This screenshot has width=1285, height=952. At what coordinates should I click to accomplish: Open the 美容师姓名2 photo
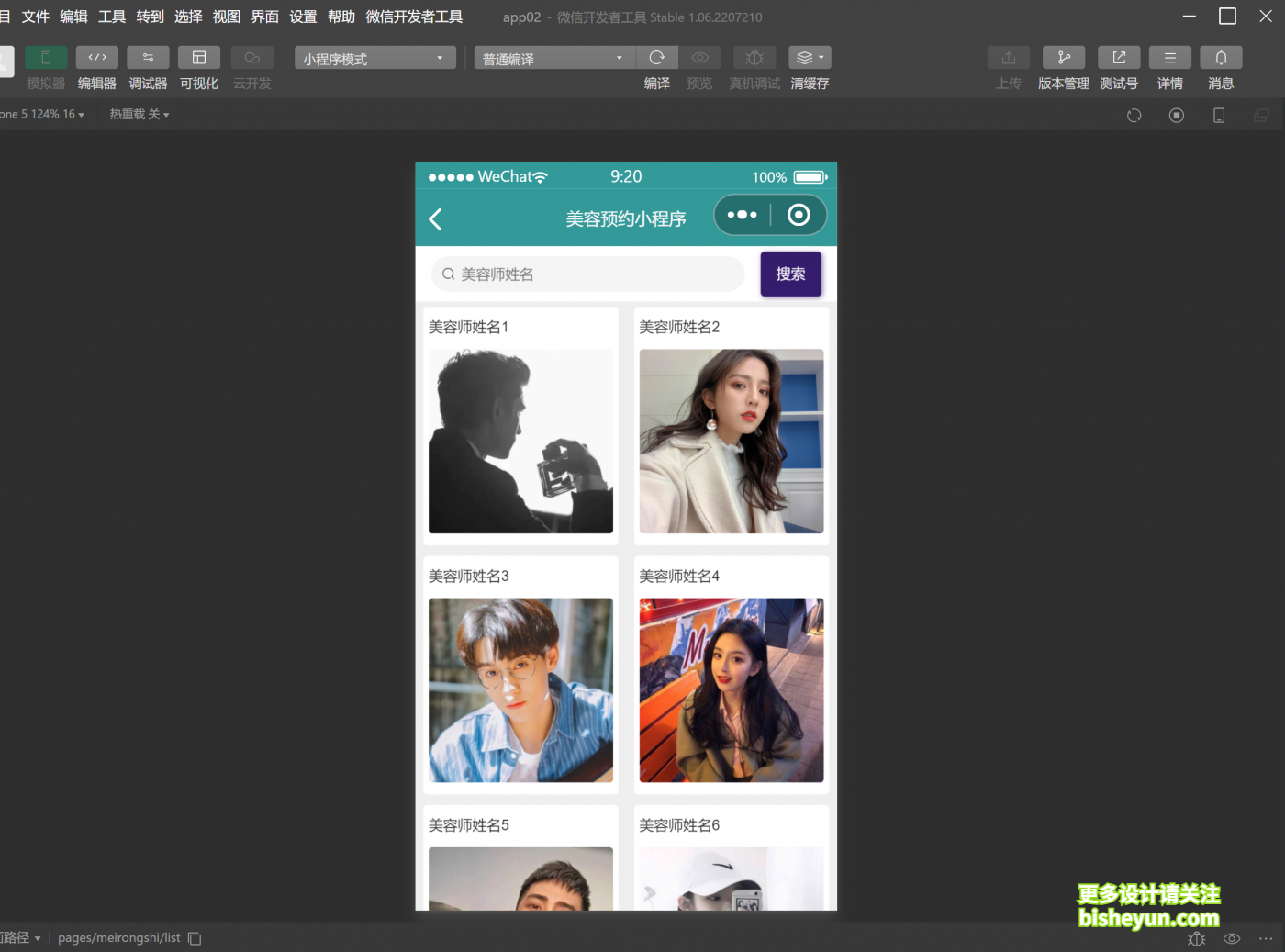732,442
